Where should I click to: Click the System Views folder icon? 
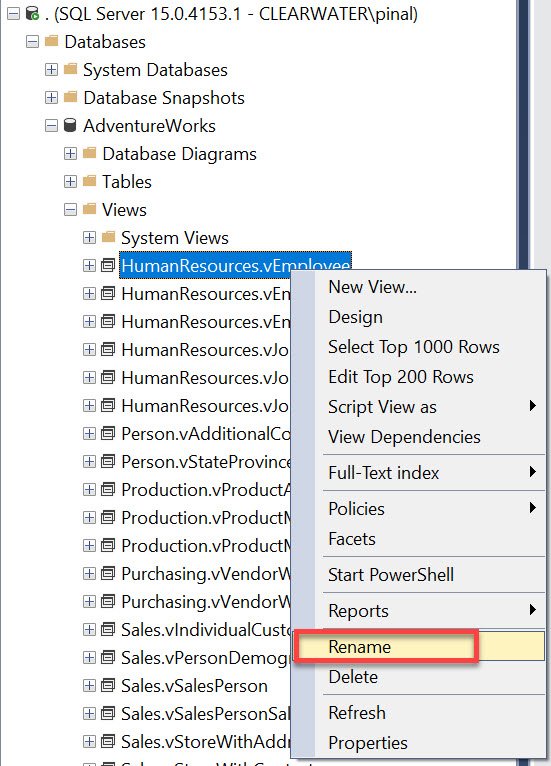point(108,237)
